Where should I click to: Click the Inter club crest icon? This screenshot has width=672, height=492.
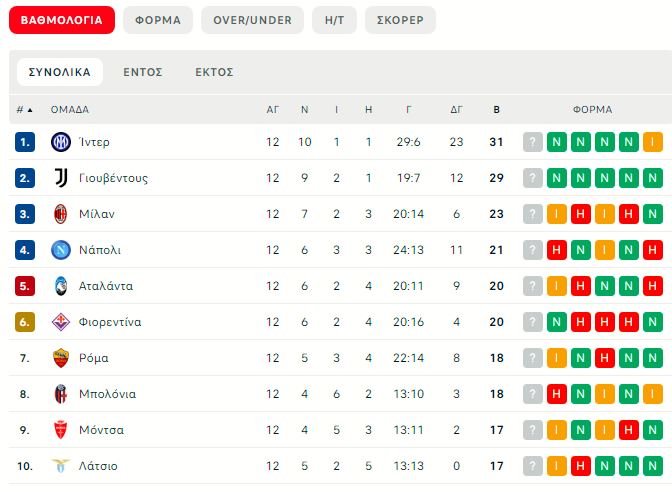[61, 142]
